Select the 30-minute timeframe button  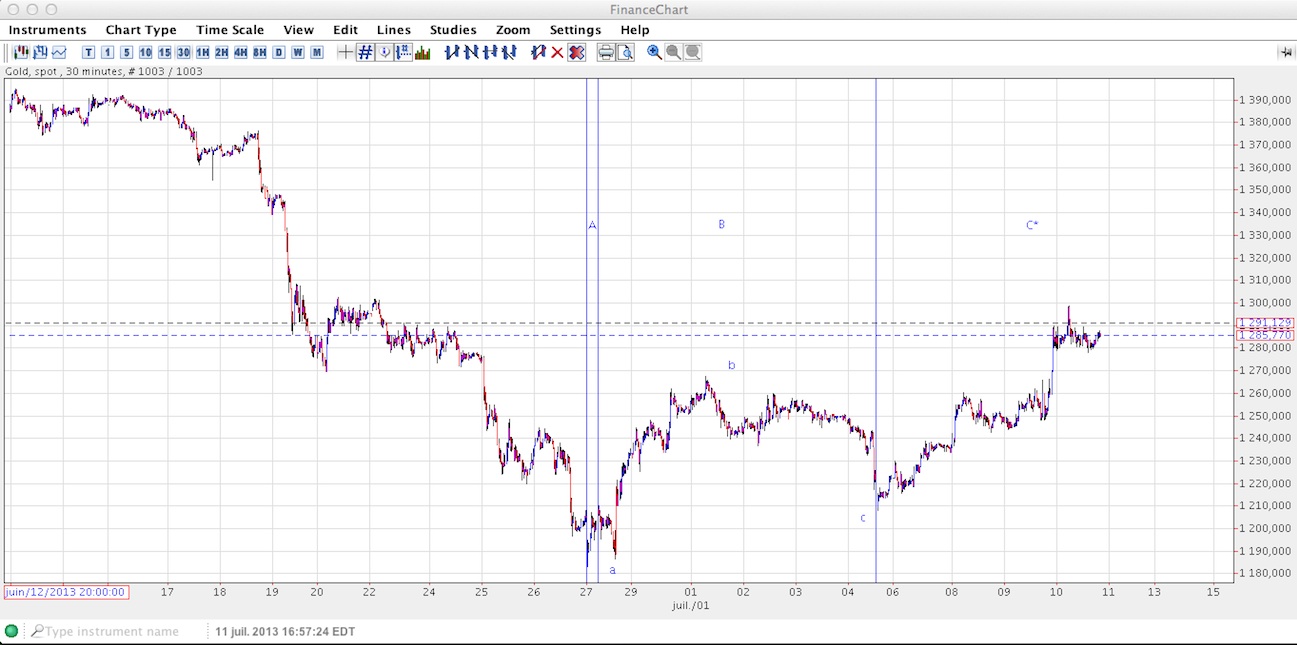(x=184, y=52)
